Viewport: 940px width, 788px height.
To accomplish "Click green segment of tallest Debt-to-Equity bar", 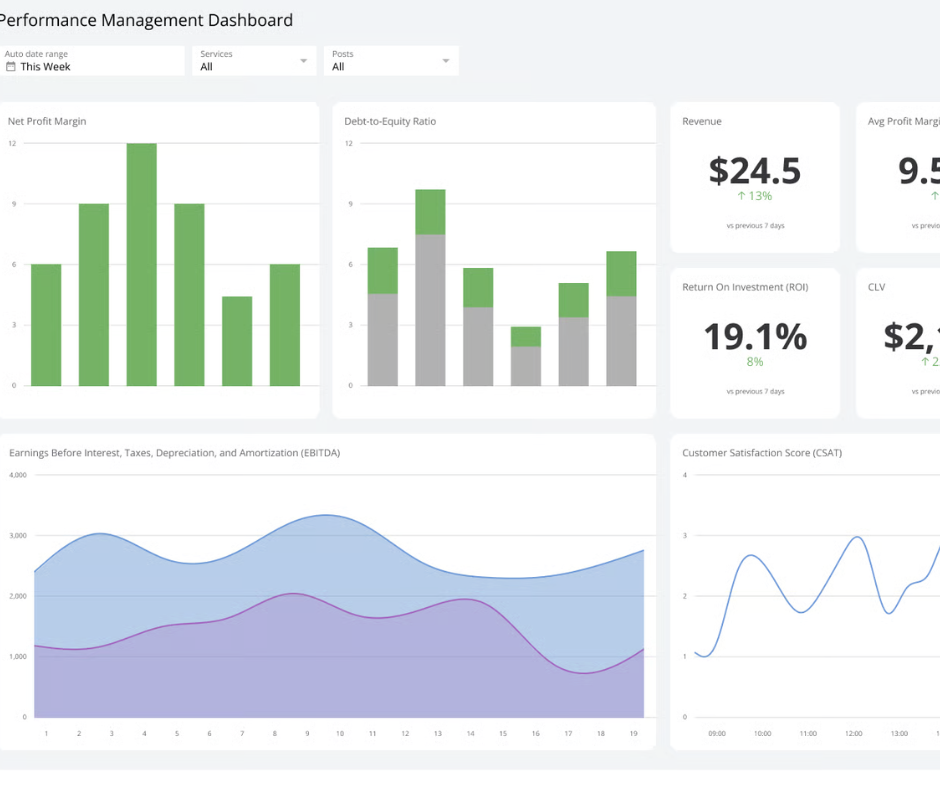I will coord(430,211).
